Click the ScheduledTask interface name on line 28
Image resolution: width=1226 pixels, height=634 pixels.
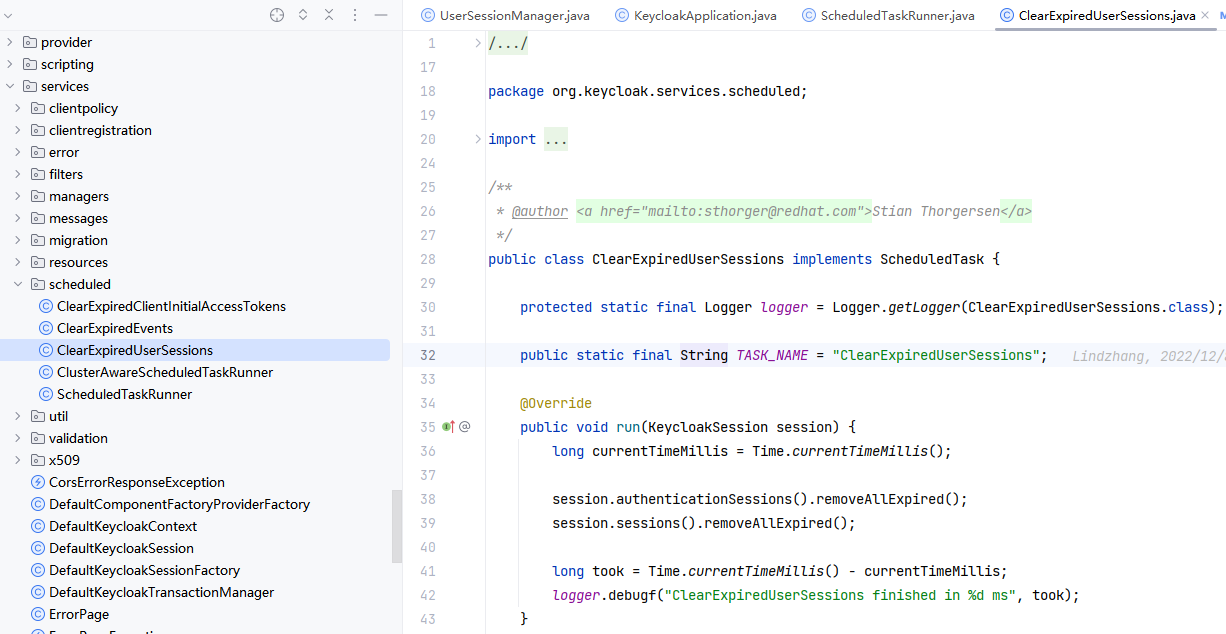pyautogui.click(x=932, y=259)
